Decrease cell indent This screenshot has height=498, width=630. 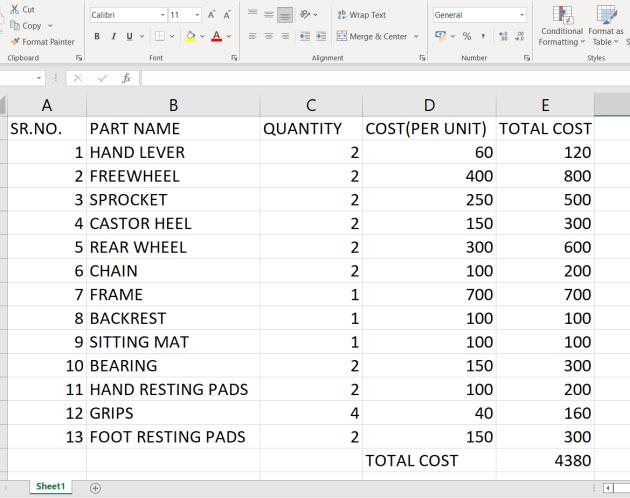(x=305, y=37)
